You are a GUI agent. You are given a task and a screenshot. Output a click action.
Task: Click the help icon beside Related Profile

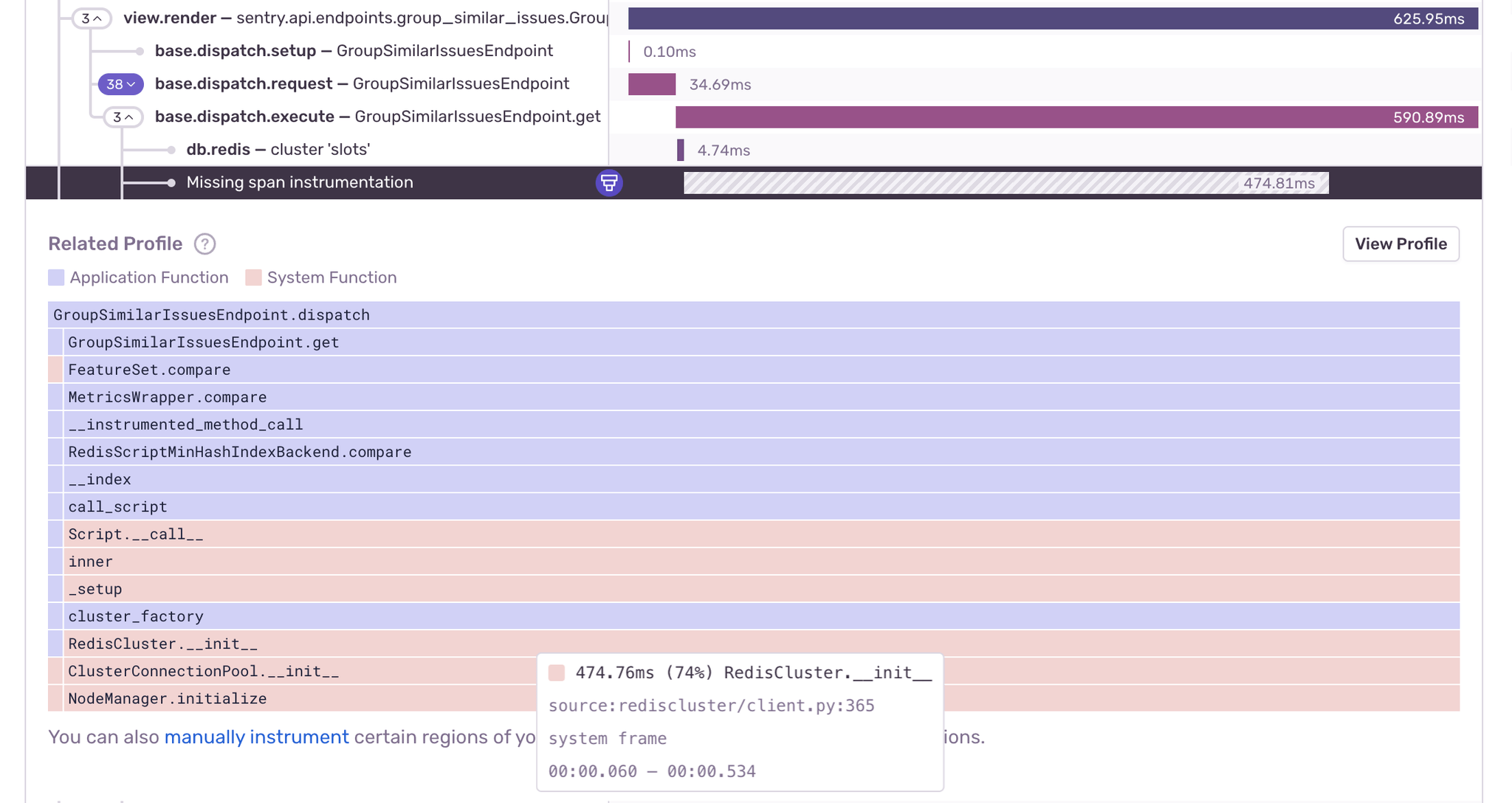(x=205, y=244)
